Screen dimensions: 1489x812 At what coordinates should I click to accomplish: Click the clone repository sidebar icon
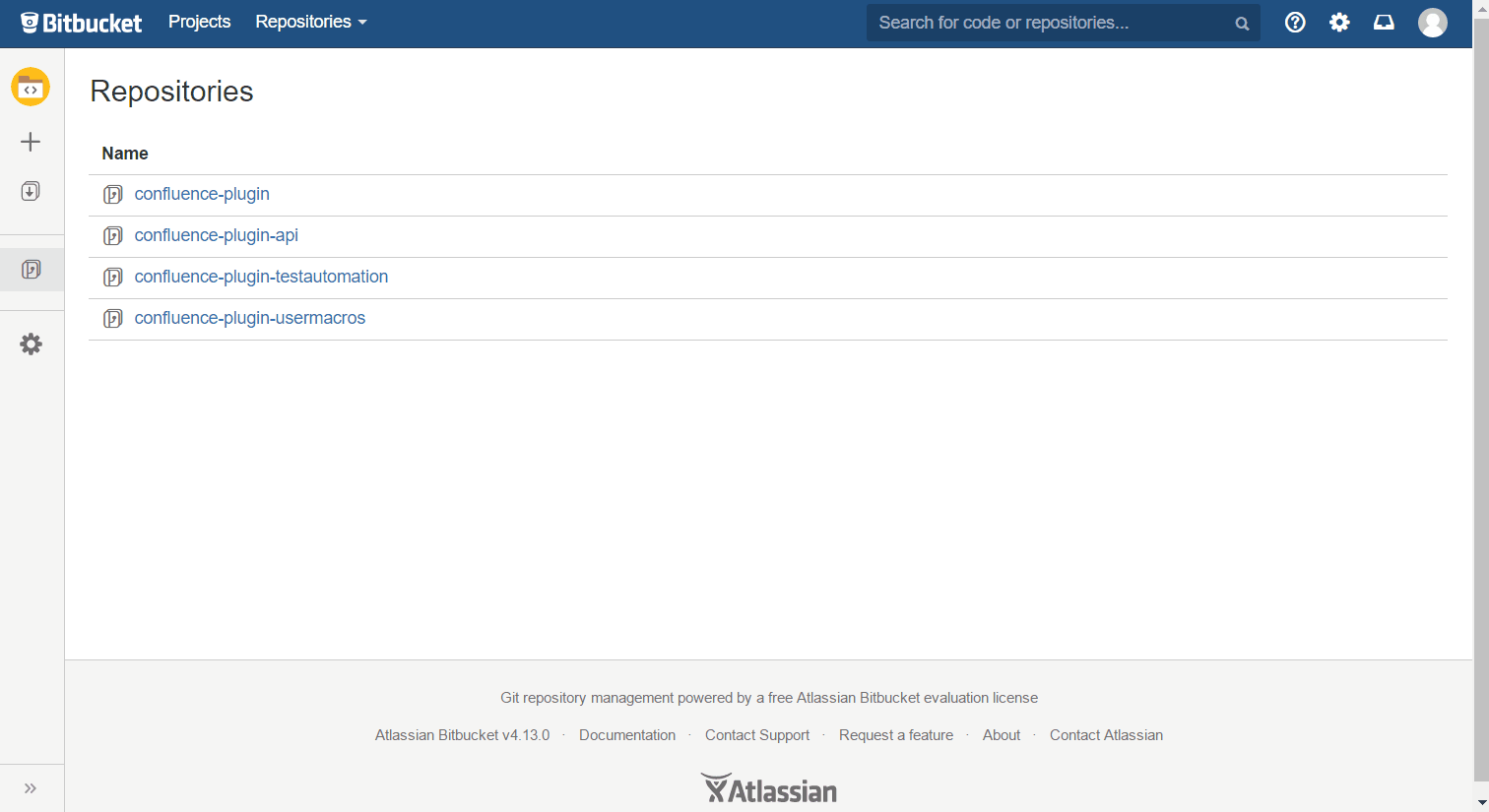tap(31, 191)
